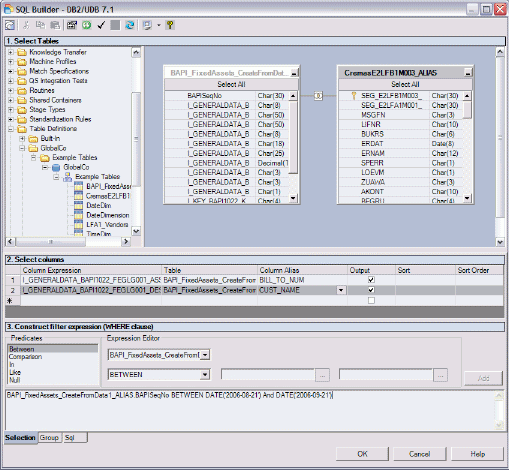This screenshot has height=470, width=509.
Task: Expand the Machine Profiles tree node
Action: pos(11,62)
